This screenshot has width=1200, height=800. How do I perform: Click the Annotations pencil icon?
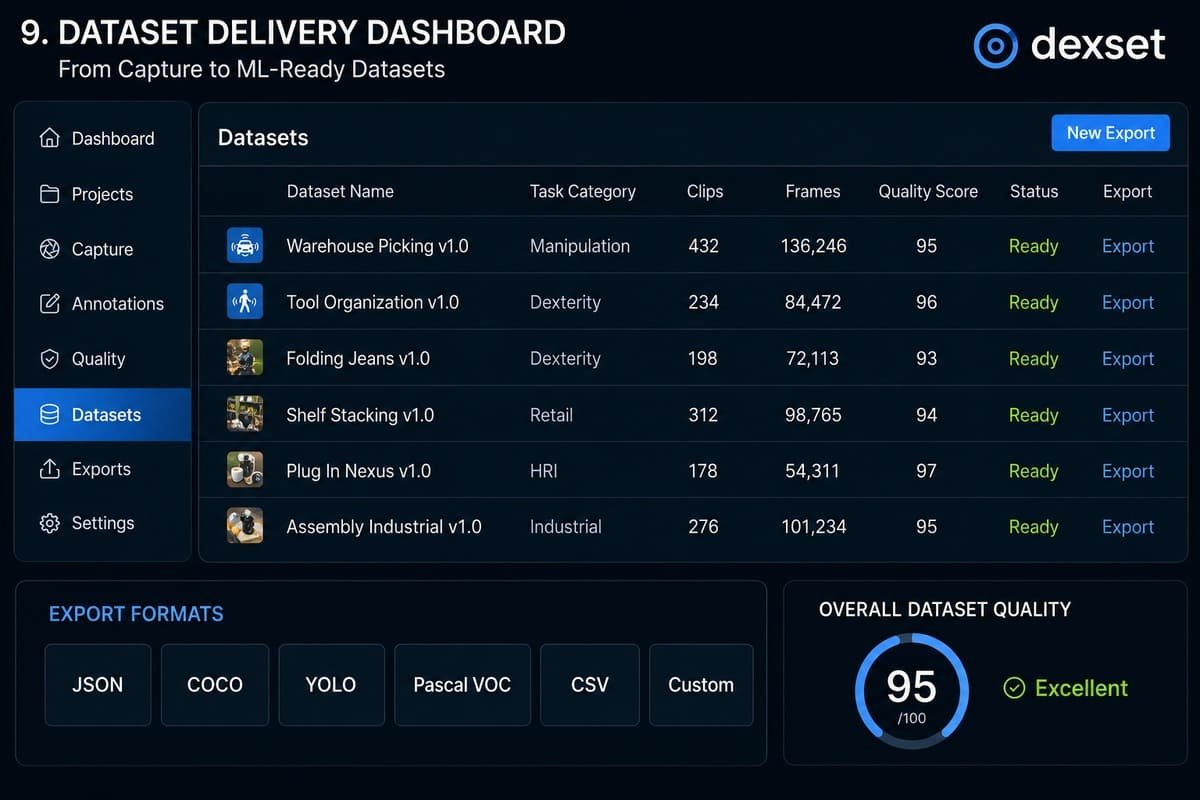pos(49,304)
